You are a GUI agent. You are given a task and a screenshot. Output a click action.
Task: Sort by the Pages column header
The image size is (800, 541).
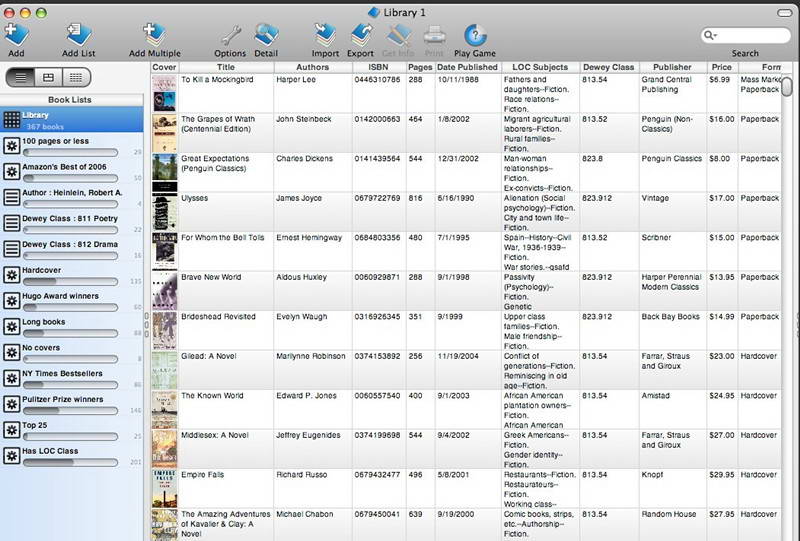tap(420, 67)
